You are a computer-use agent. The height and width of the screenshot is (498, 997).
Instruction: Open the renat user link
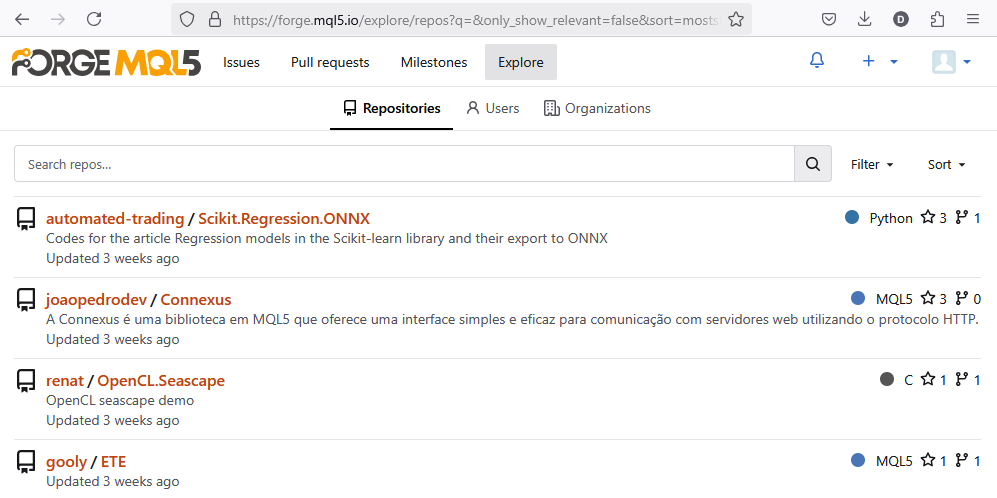coord(65,380)
